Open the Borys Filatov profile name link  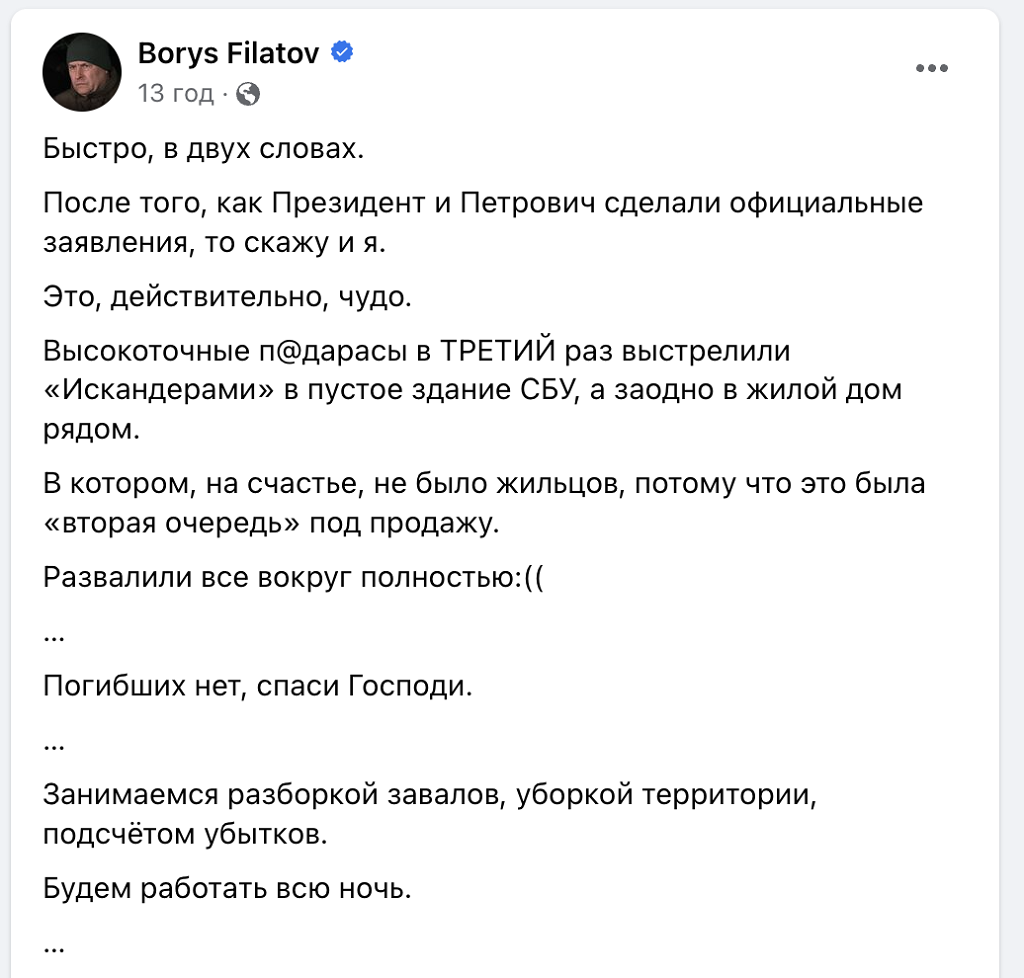[x=227, y=53]
